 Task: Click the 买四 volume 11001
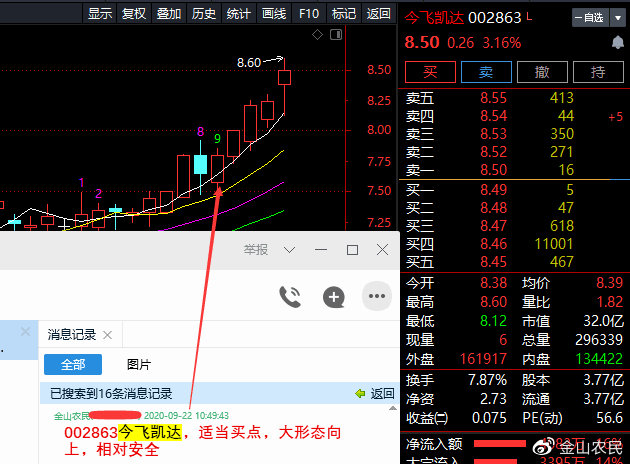(554, 244)
